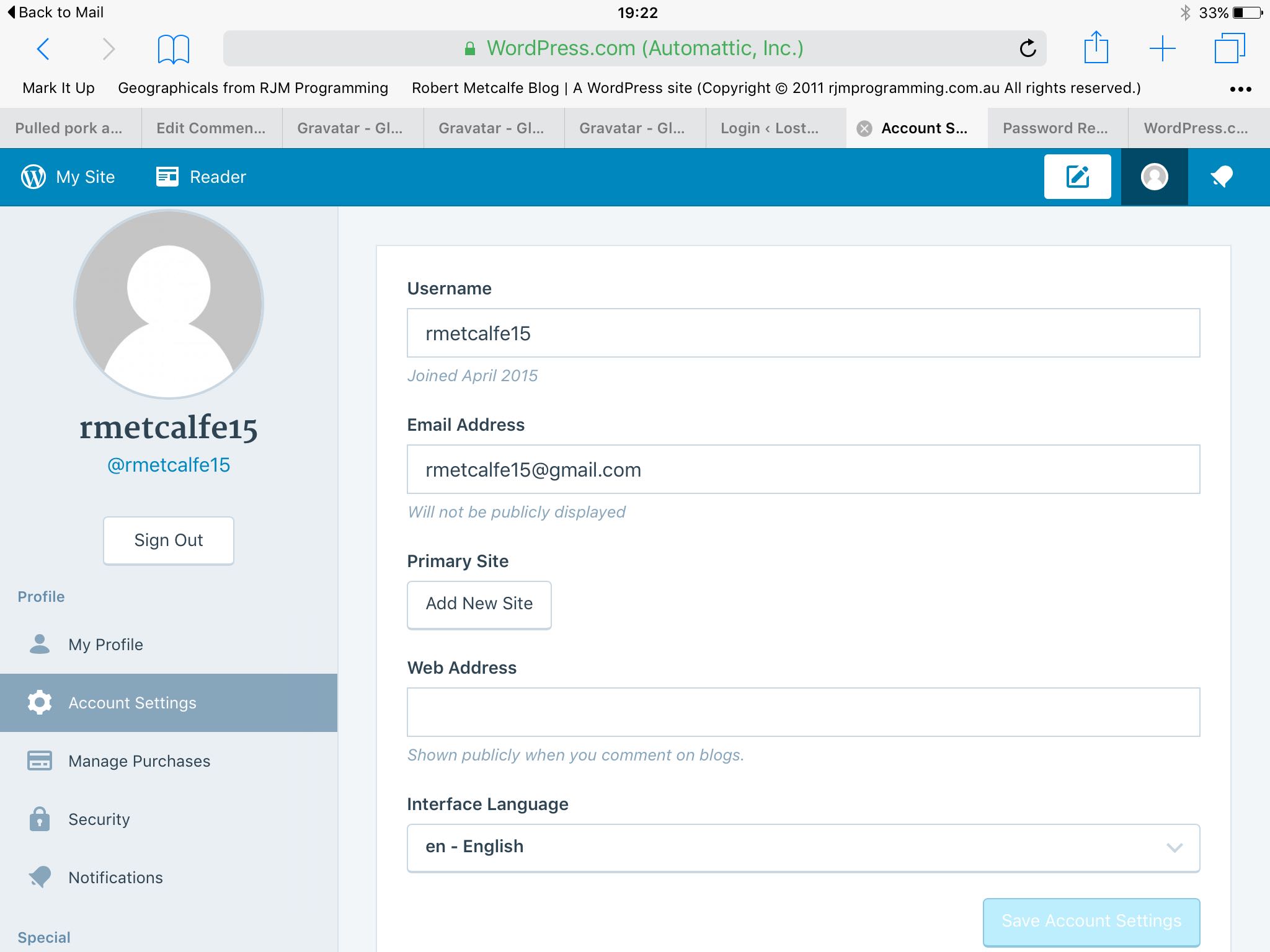
Task: Tap the Safari back arrow
Action: tap(43, 48)
